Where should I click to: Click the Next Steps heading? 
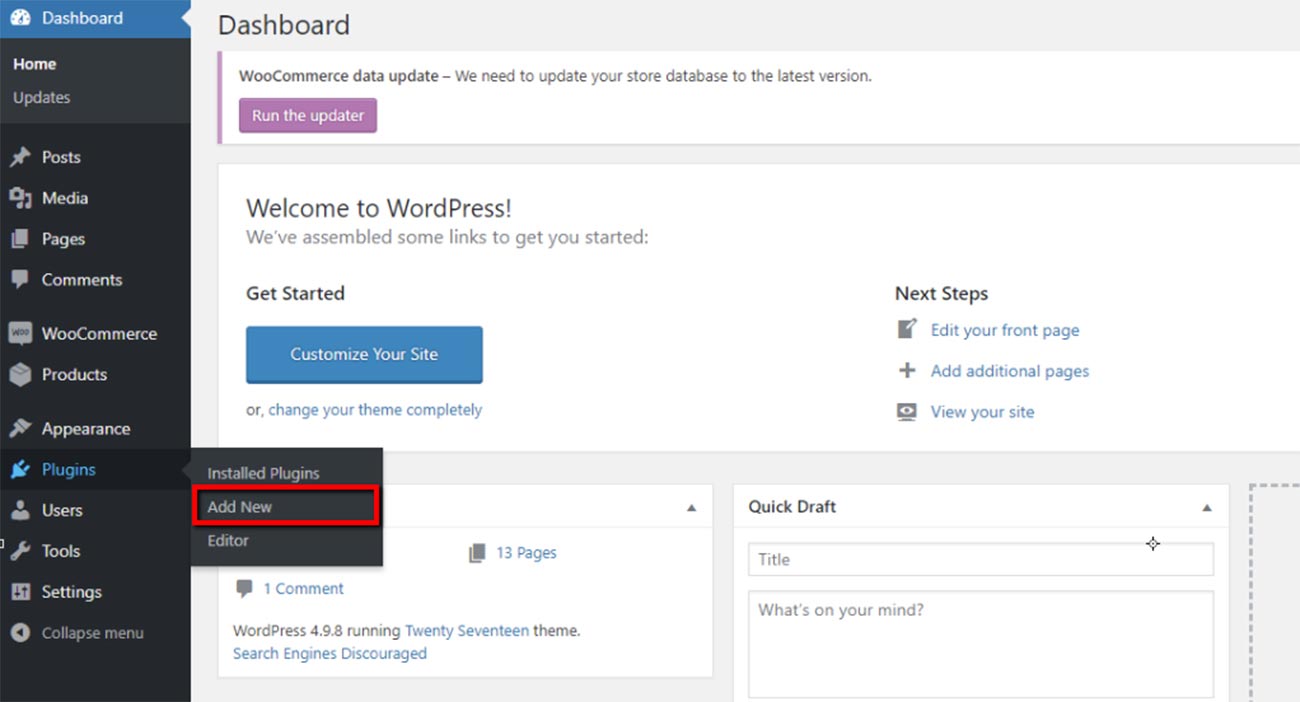(941, 293)
